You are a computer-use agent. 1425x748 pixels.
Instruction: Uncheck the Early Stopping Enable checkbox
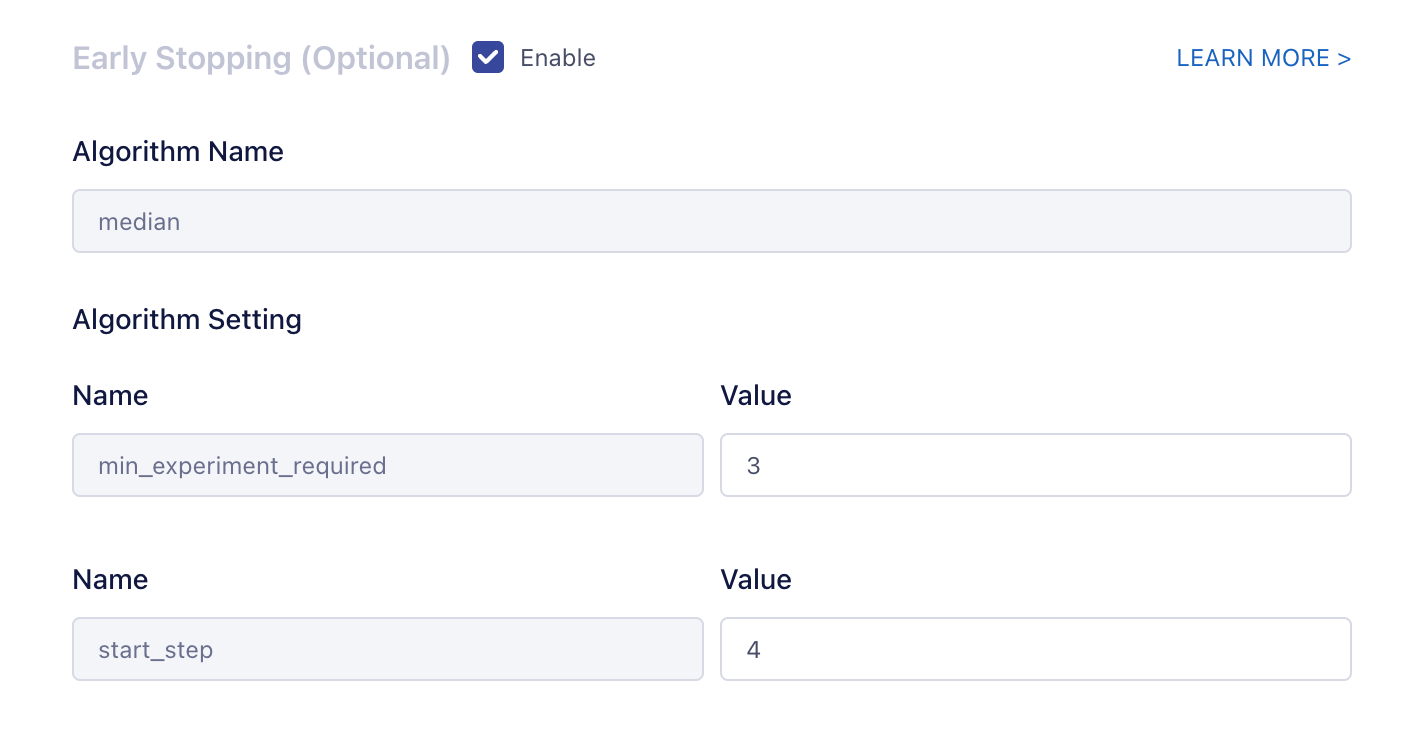(488, 58)
